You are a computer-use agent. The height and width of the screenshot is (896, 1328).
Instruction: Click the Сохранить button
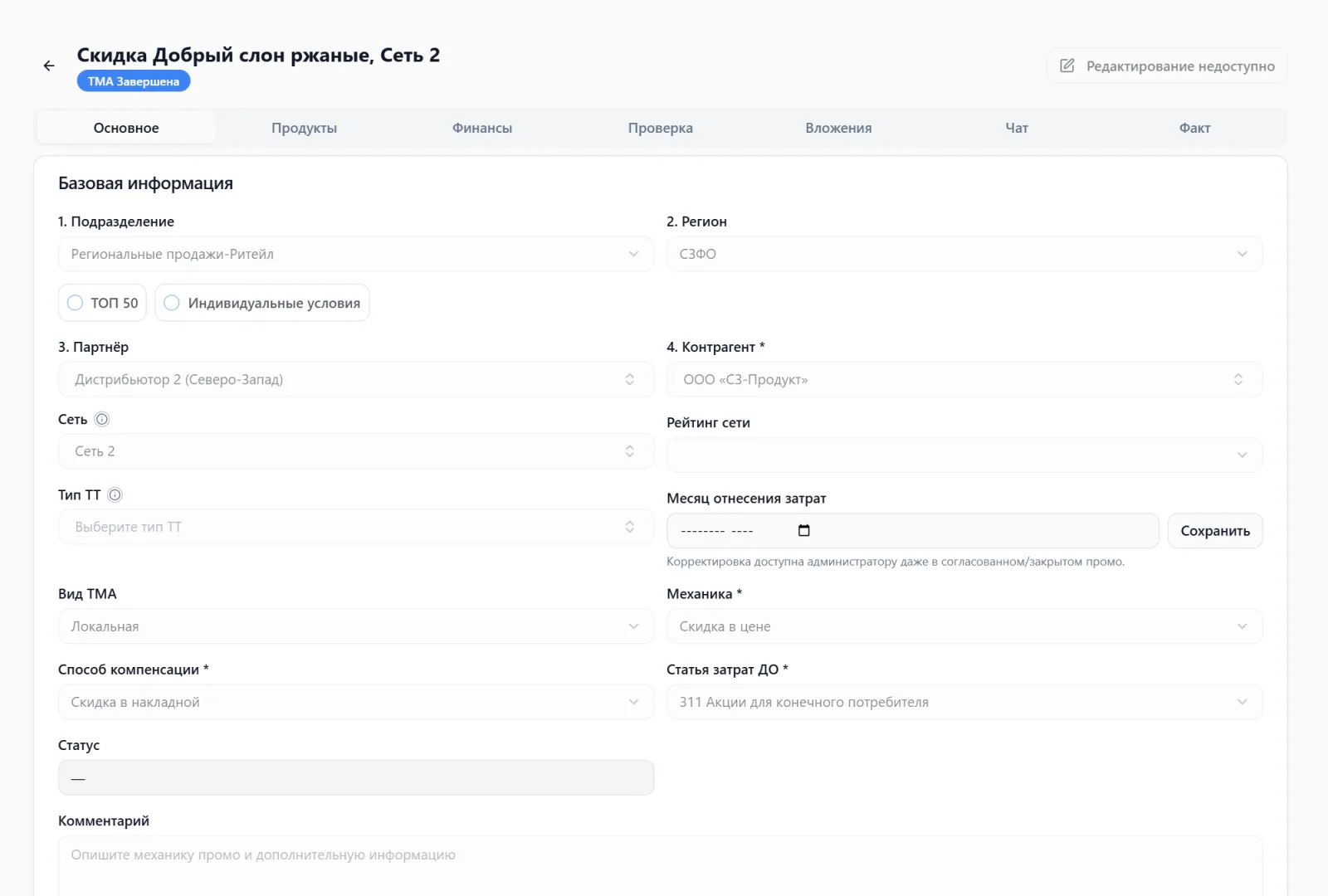point(1215,531)
